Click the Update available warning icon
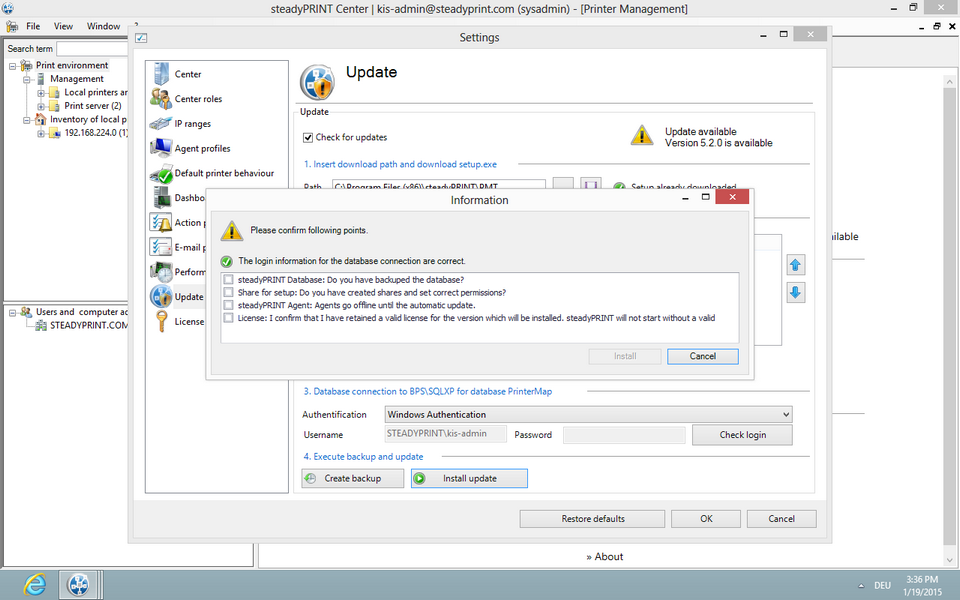 pos(642,136)
